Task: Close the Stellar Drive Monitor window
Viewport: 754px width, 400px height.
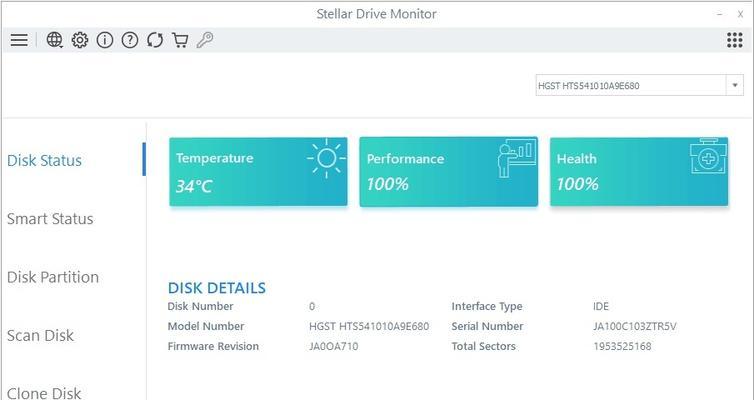Action: tap(741, 14)
